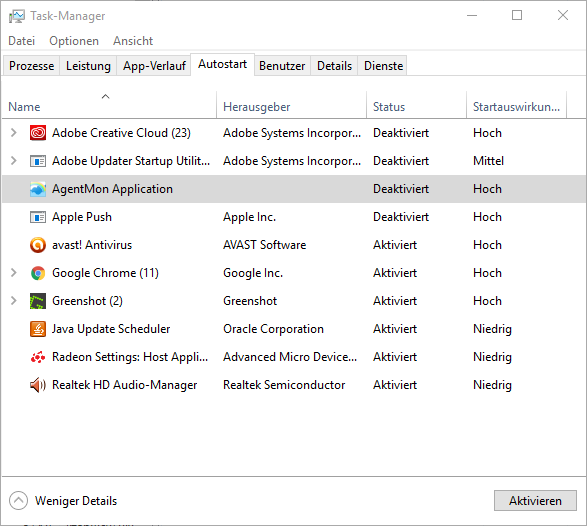The width and height of the screenshot is (587, 526).
Task: Select the Adobe Updater Startup Utility name
Action: [131, 161]
